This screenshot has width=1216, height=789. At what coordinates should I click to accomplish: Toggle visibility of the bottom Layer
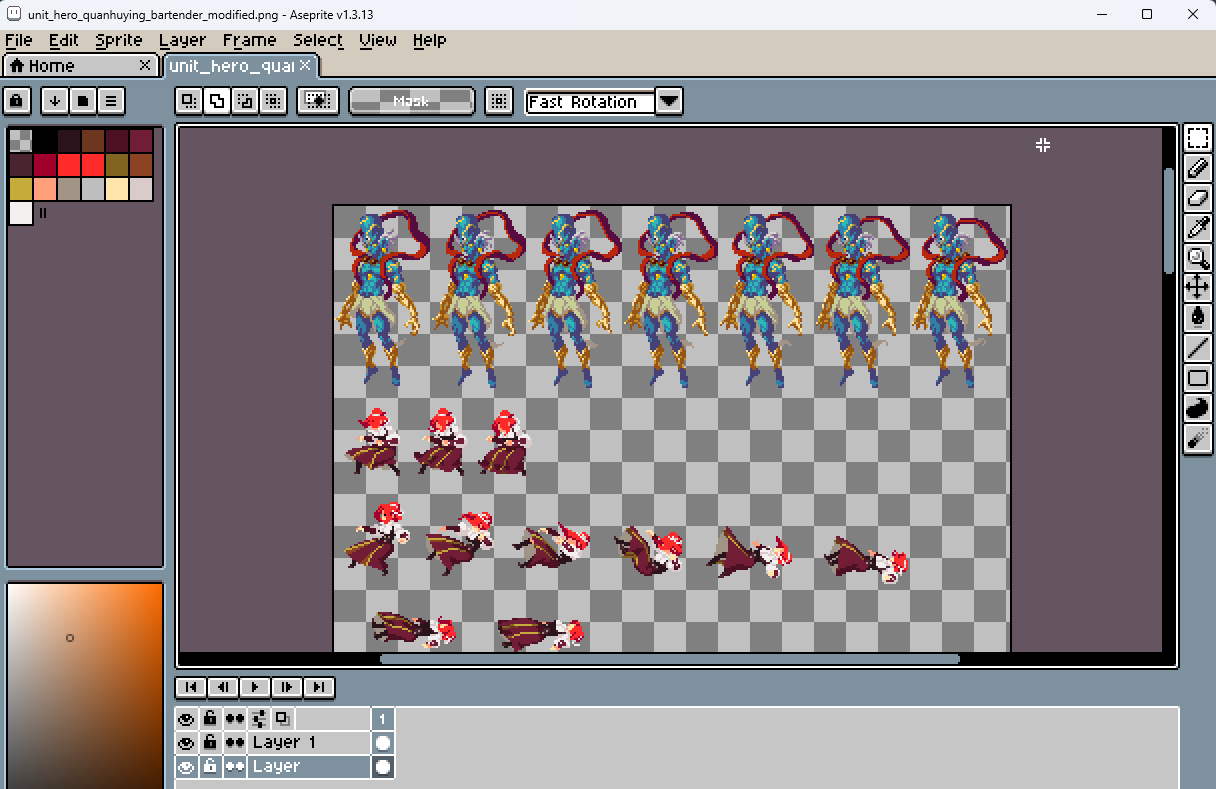(x=186, y=767)
